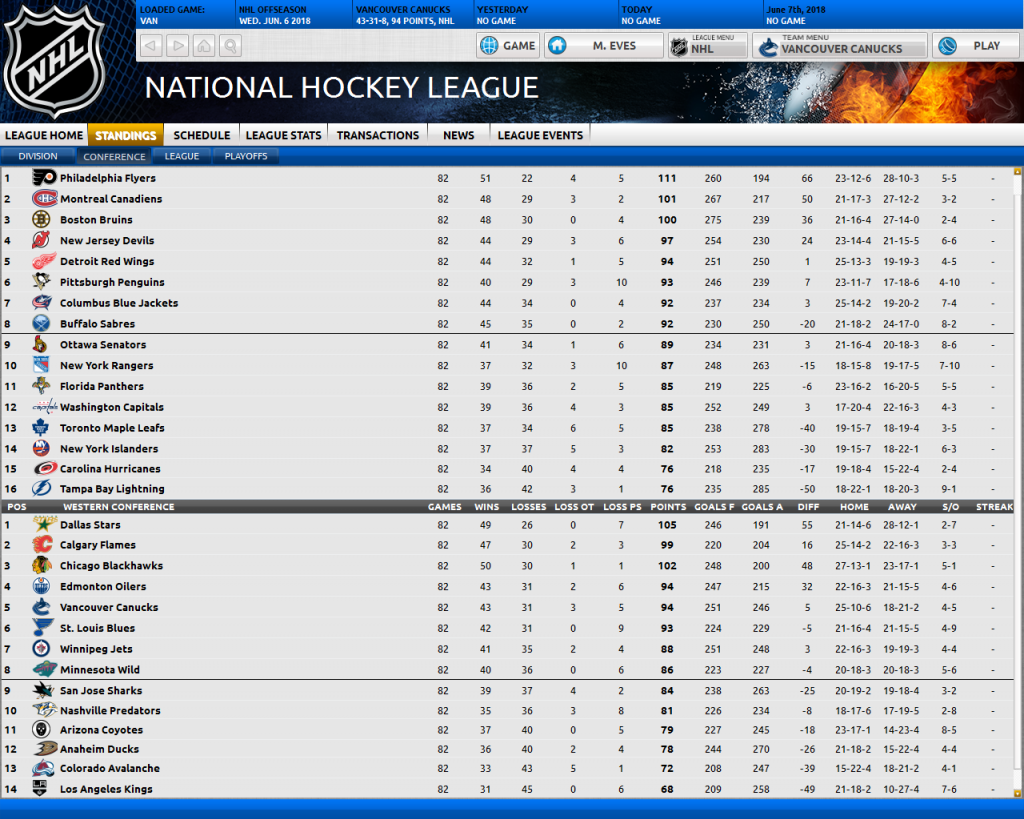Image resolution: width=1024 pixels, height=819 pixels.
Task: Click St. Louis Blues logo
Action: point(42,628)
